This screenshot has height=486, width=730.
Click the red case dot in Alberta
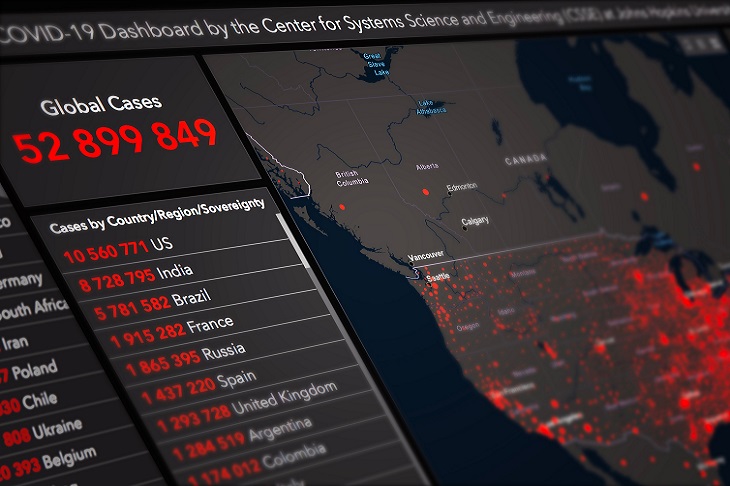427,190
